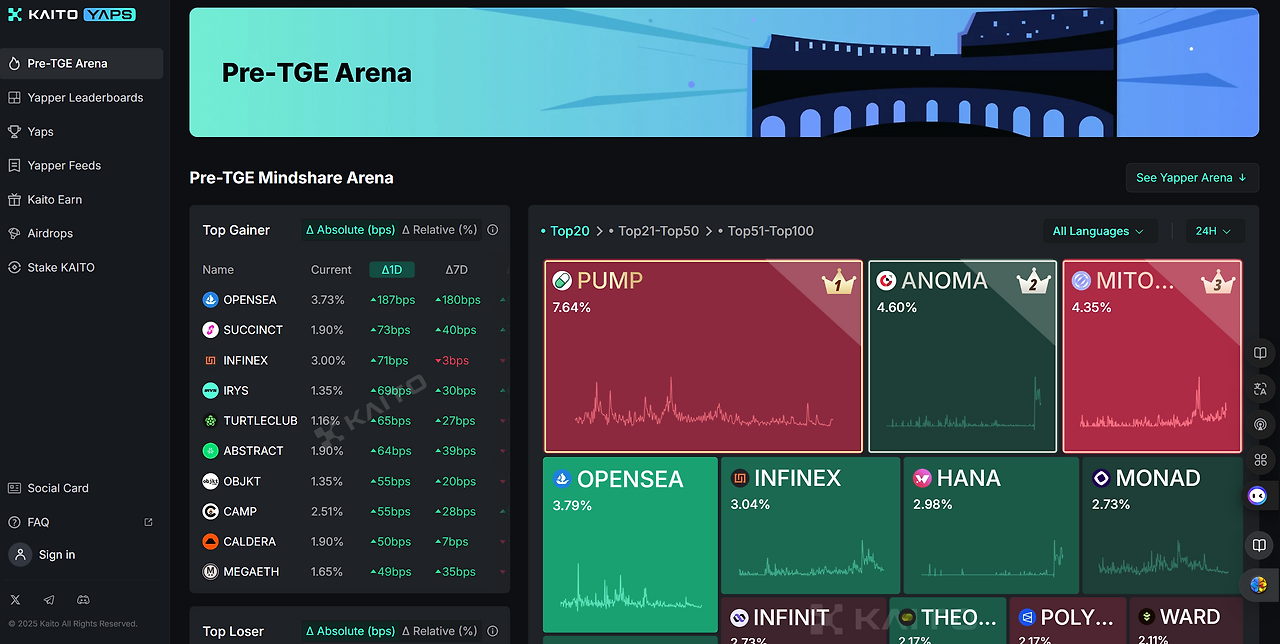1280x644 pixels.
Task: Click the Top Gainer info icon
Action: point(492,230)
